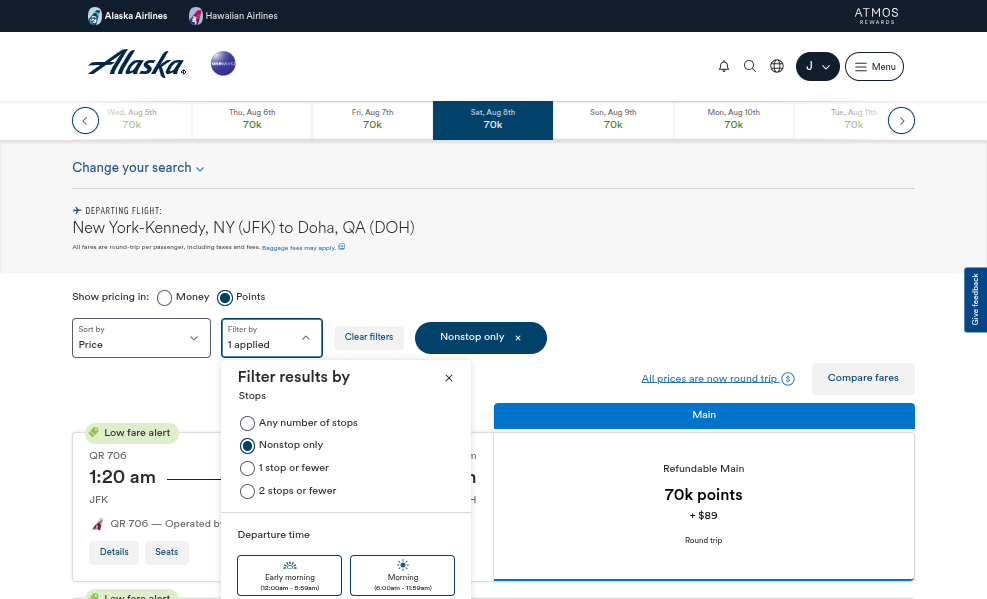Select Wed, Aug 5th date tab

tap(132, 120)
